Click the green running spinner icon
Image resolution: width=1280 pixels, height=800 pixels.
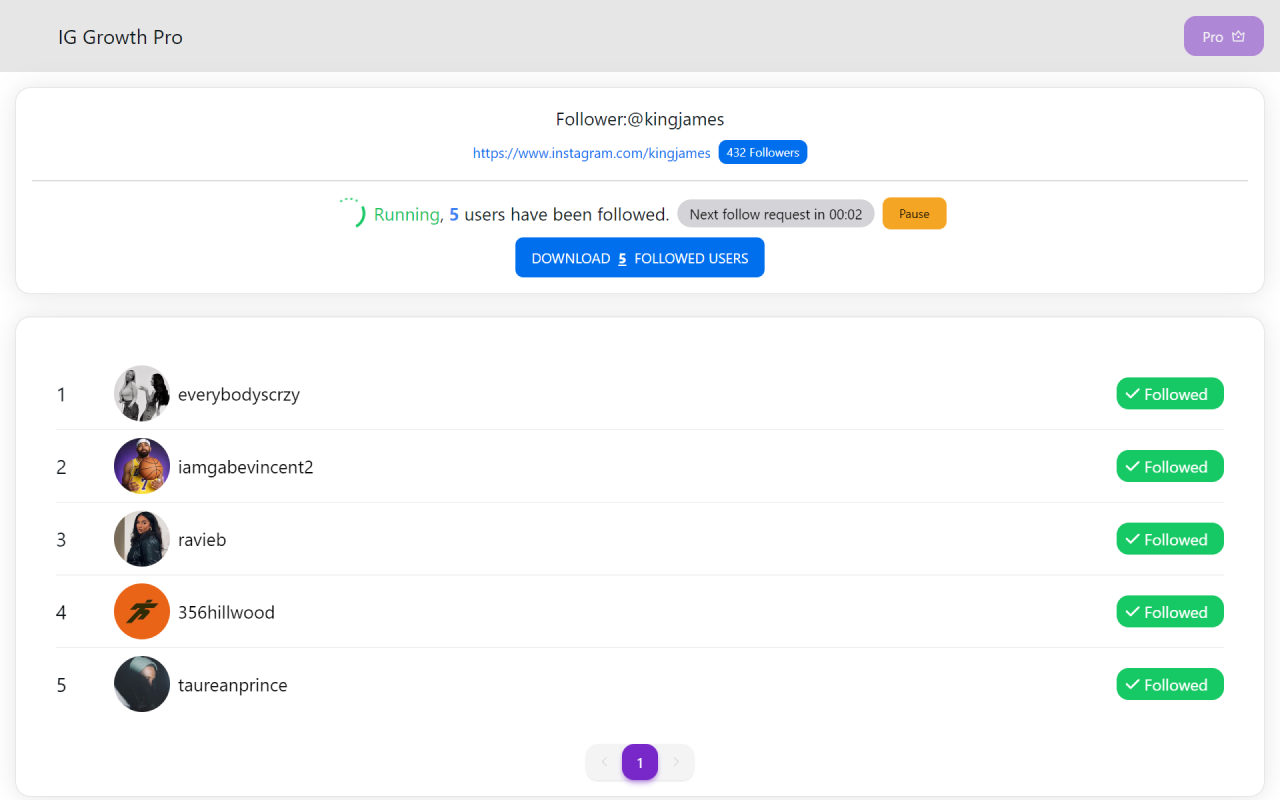[x=351, y=213]
